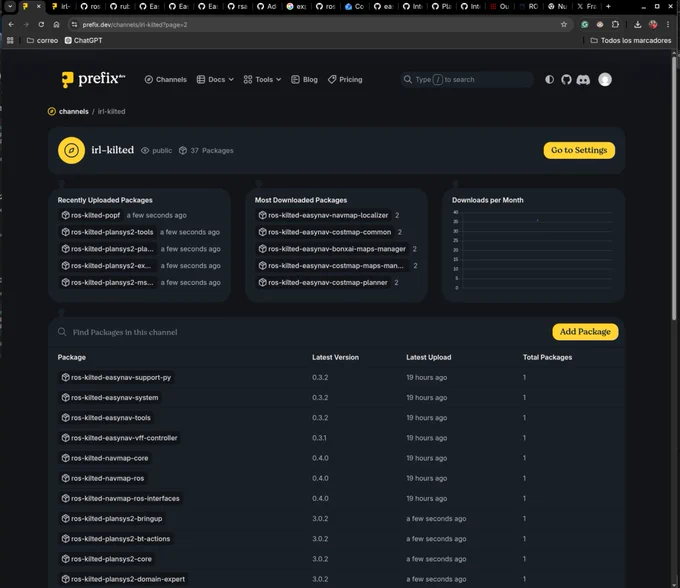Image resolution: width=680 pixels, height=588 pixels.
Task: Expand the Tools dropdown menu
Action: coord(262,79)
